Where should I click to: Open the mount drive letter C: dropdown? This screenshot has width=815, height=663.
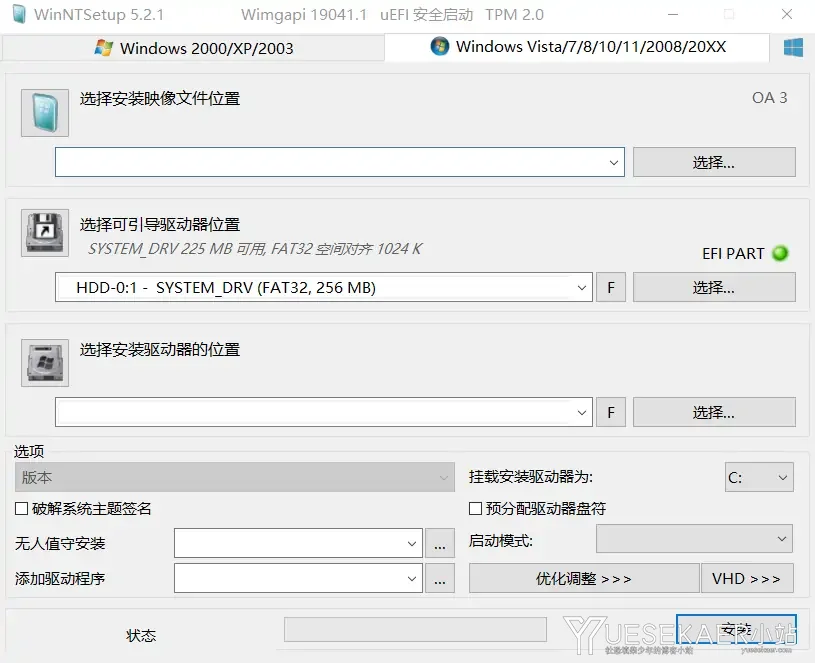759,477
